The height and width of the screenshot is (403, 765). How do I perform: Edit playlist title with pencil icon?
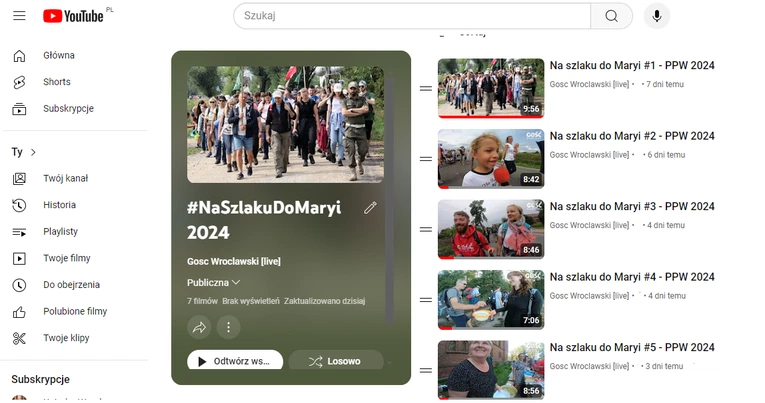(370, 208)
